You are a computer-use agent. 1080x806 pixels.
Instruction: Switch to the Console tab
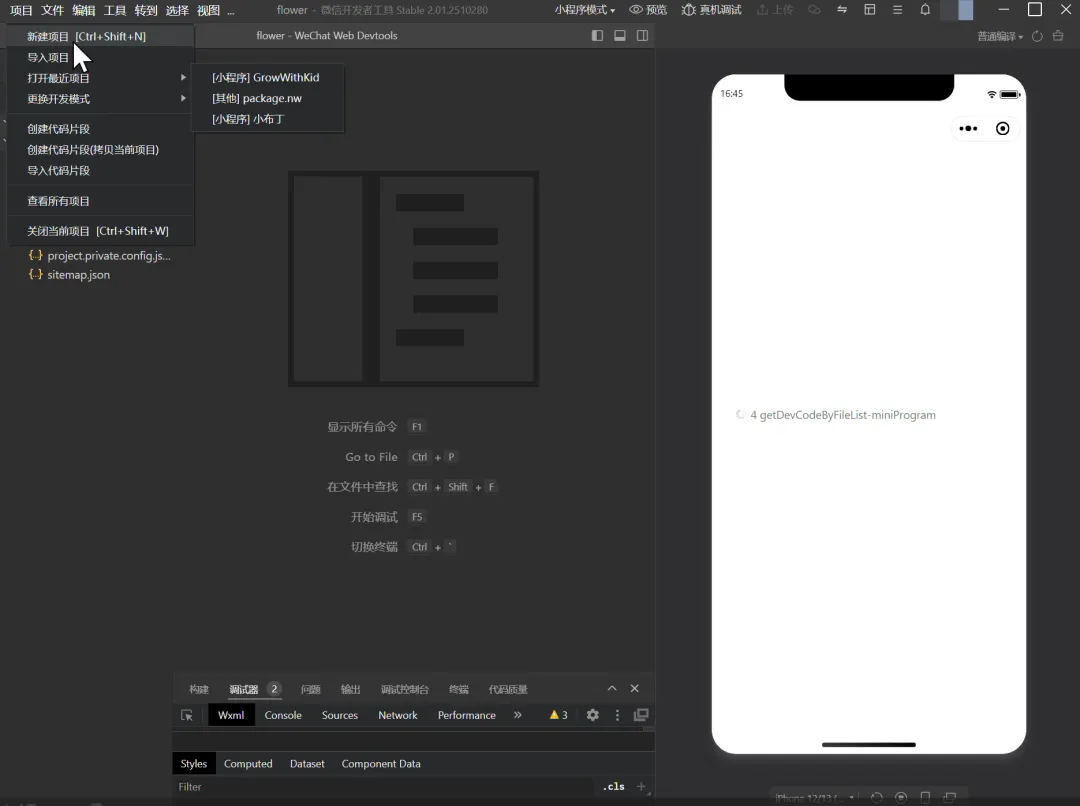pos(283,715)
